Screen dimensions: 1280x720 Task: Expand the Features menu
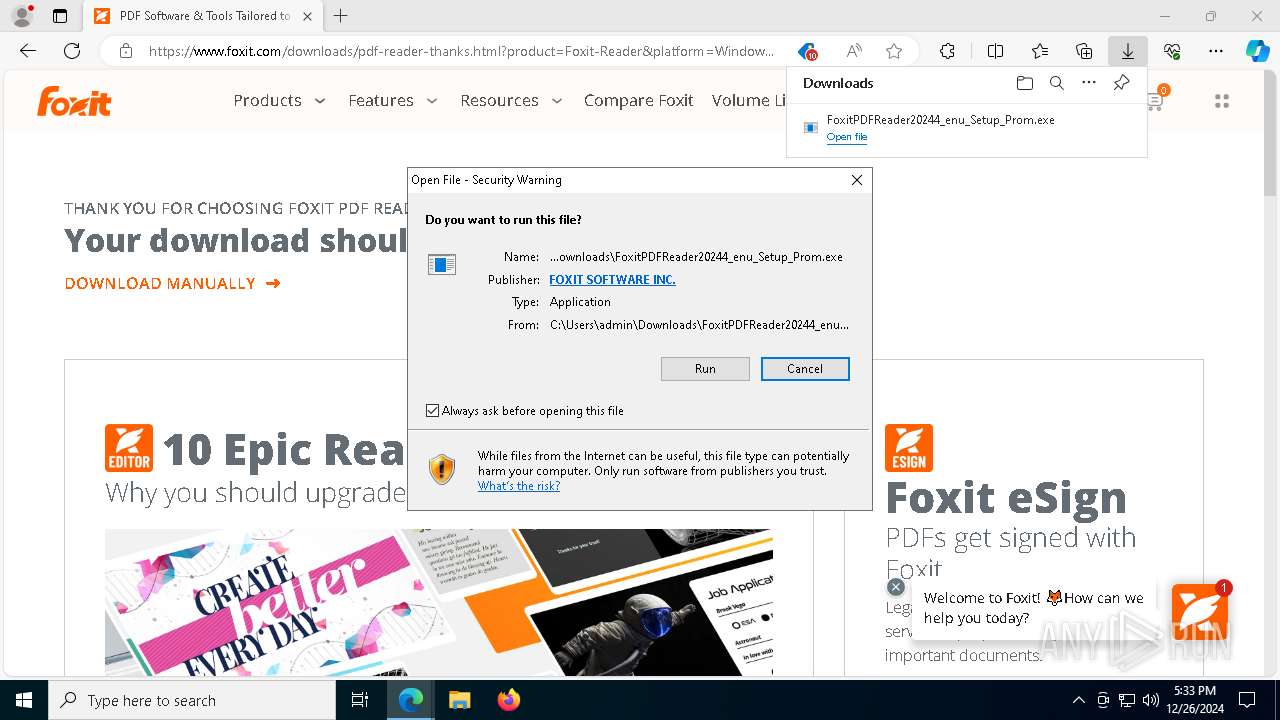point(393,100)
